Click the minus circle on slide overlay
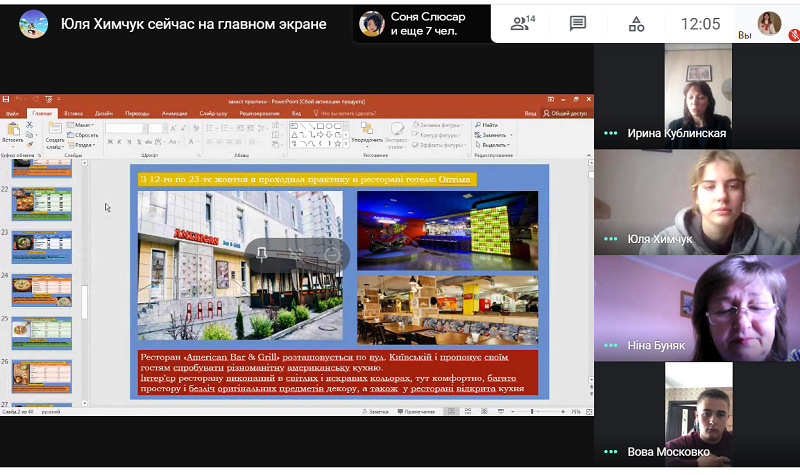Screen dimensions: 800x475 [x=332, y=255]
